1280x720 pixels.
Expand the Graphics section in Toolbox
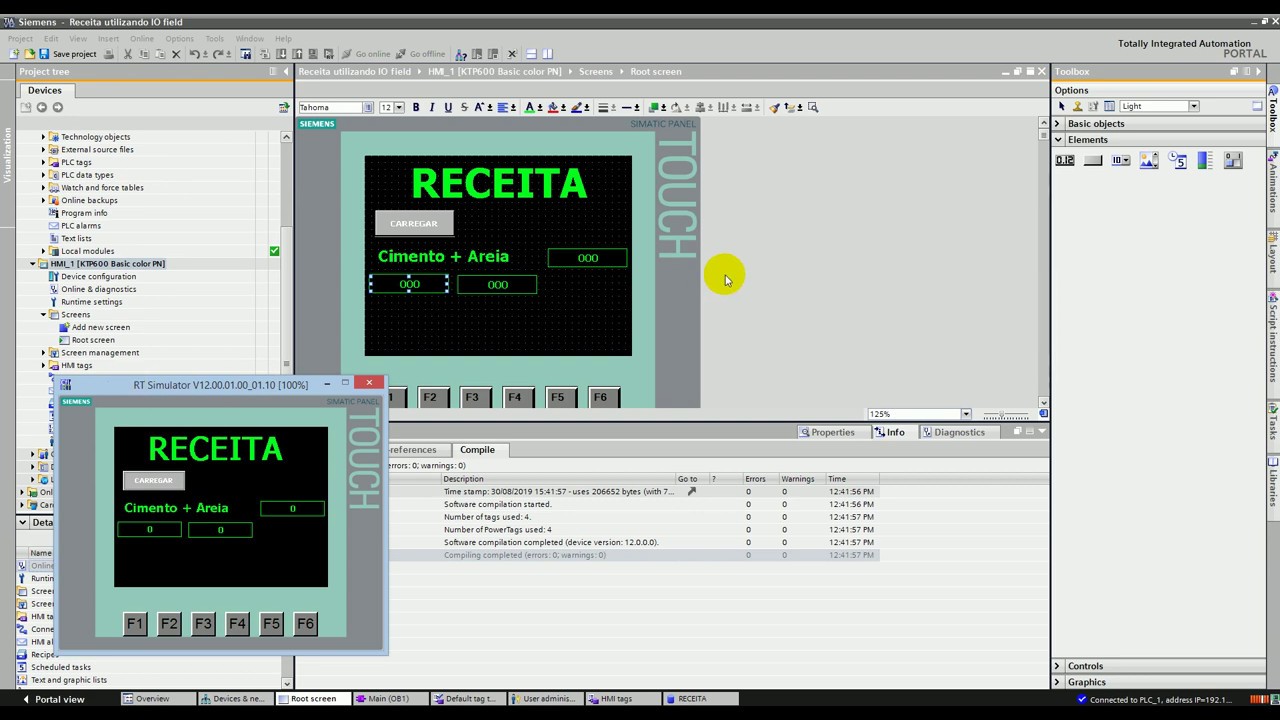pyautogui.click(x=1058, y=682)
